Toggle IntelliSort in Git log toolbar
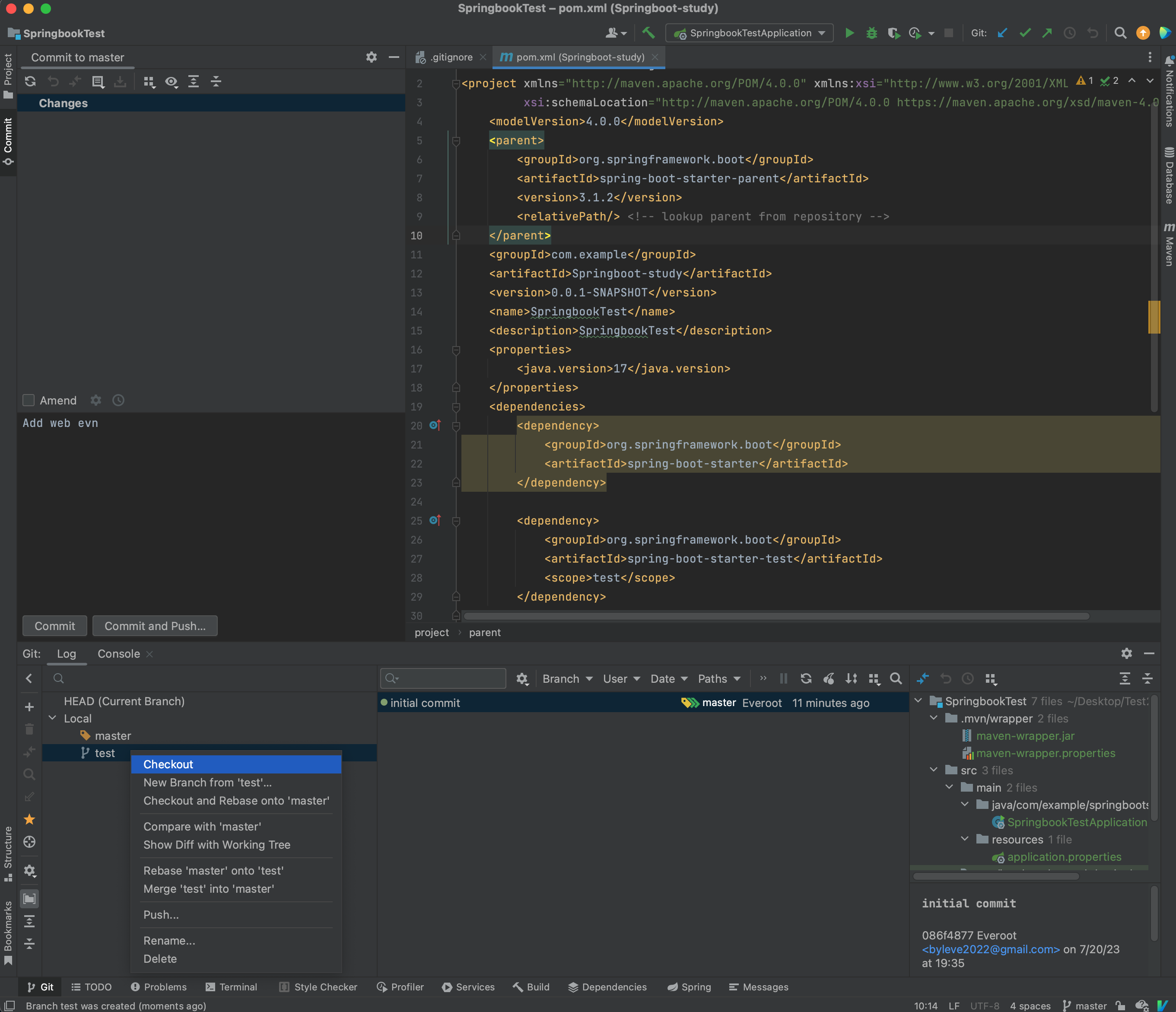1176x1012 pixels. tap(851, 679)
